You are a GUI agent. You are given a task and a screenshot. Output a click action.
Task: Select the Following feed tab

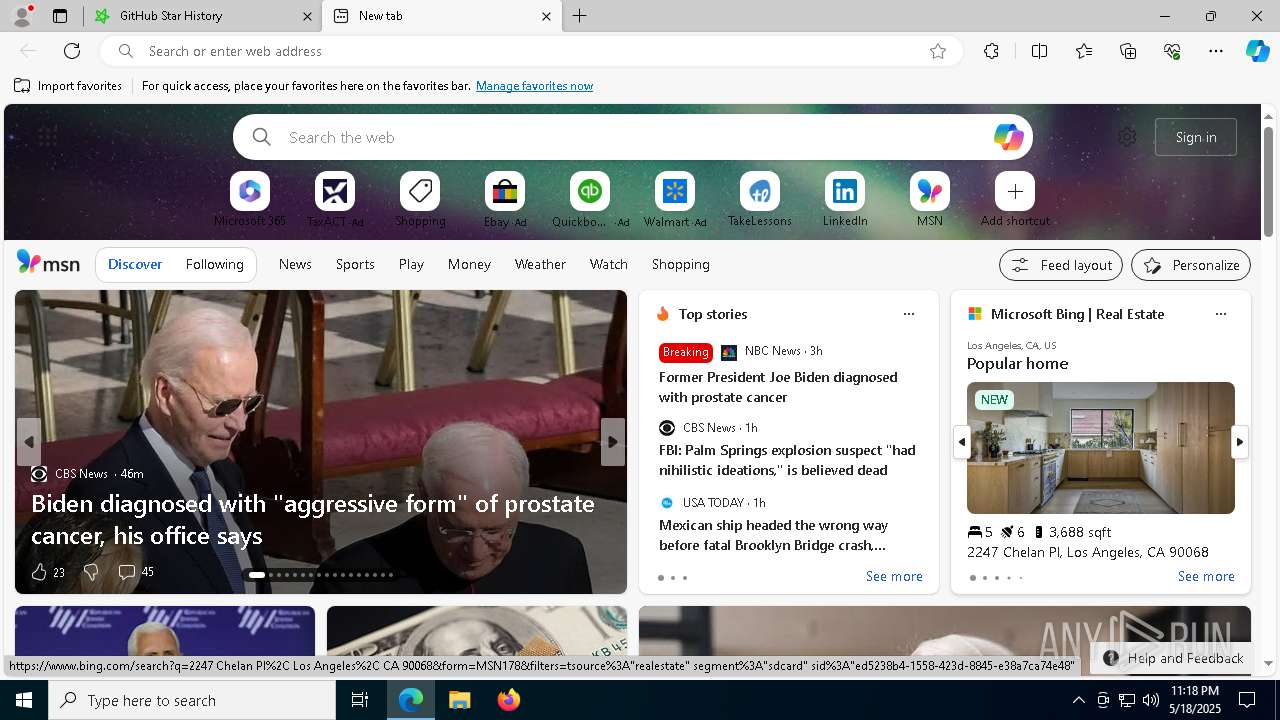pos(214,264)
